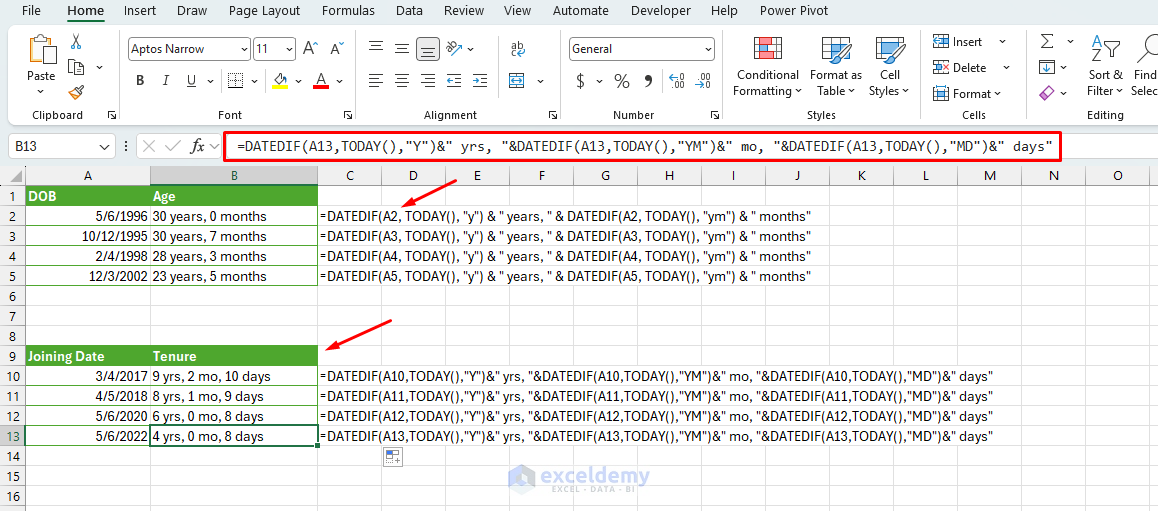Screen dimensions: 1158x511
Task: Click the Decrease Indent icon
Action: [454, 80]
